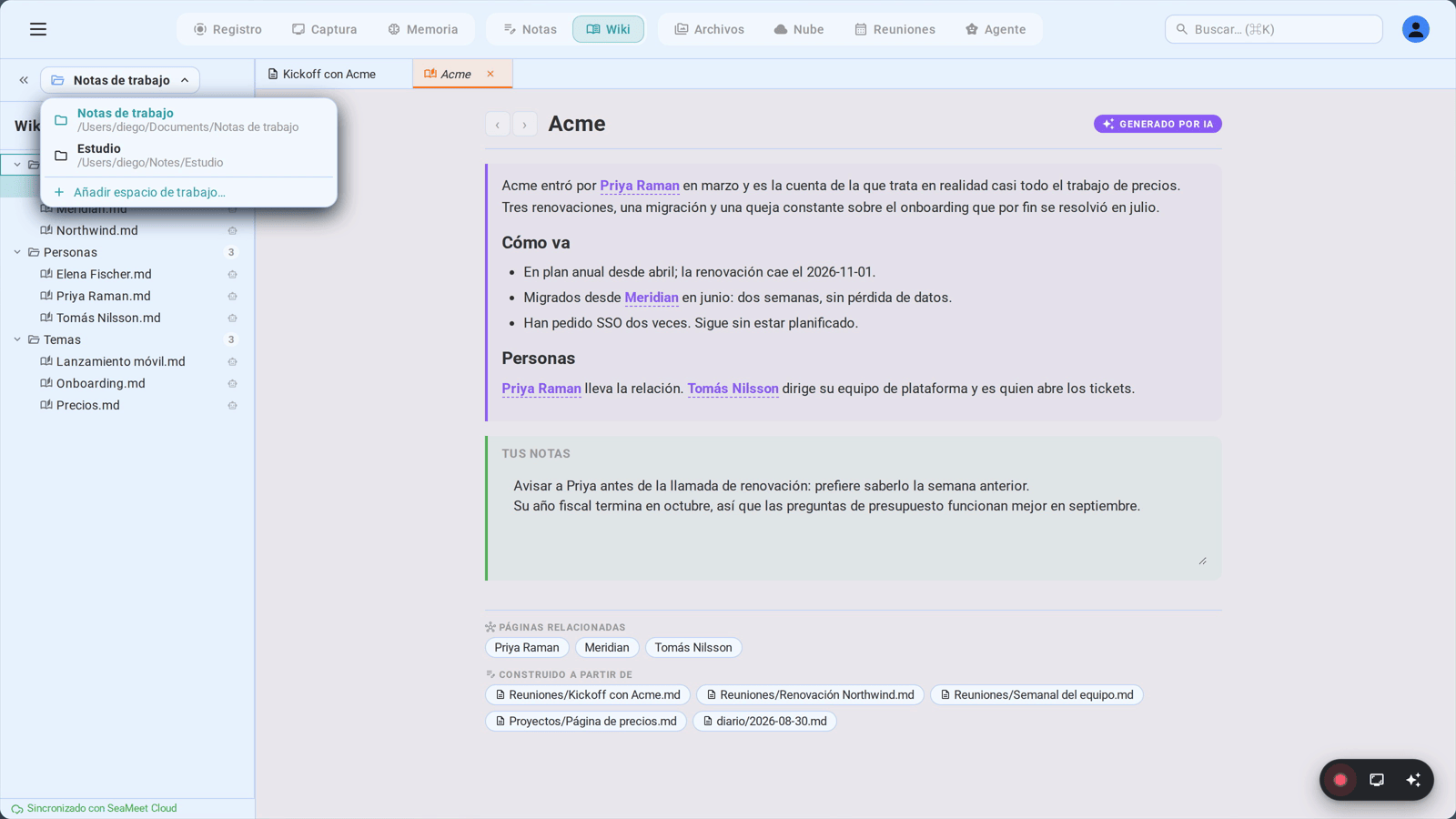The height and width of the screenshot is (819, 1456).
Task: Open the user profile avatar
Action: (x=1415, y=29)
